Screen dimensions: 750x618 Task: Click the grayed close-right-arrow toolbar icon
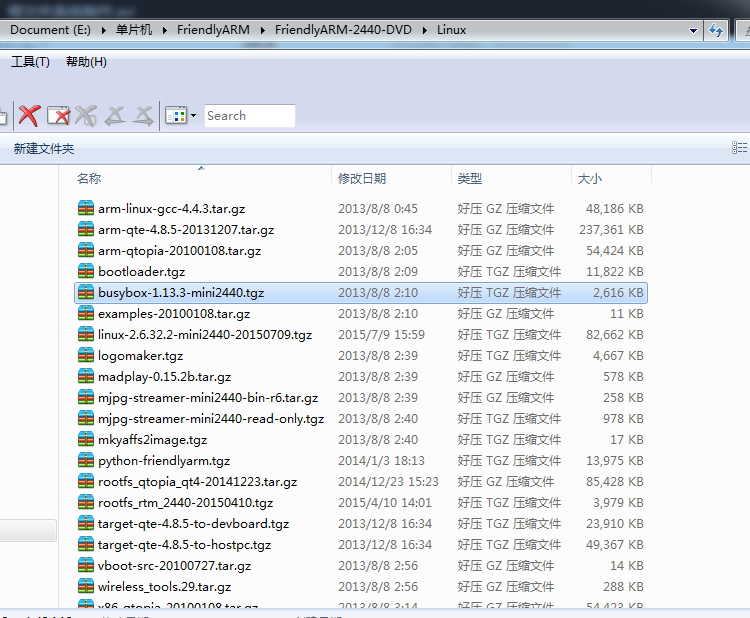point(143,116)
